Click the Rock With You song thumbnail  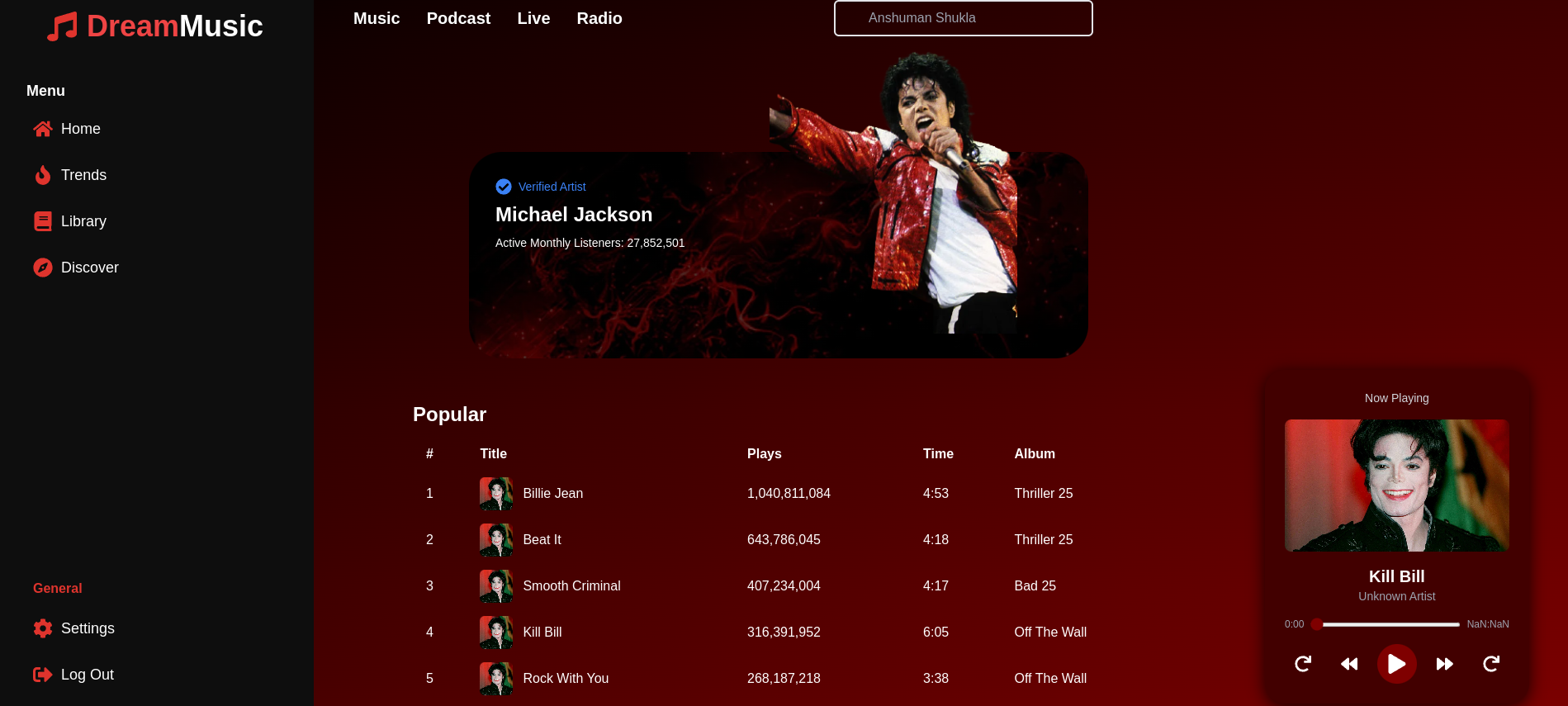[496, 679]
